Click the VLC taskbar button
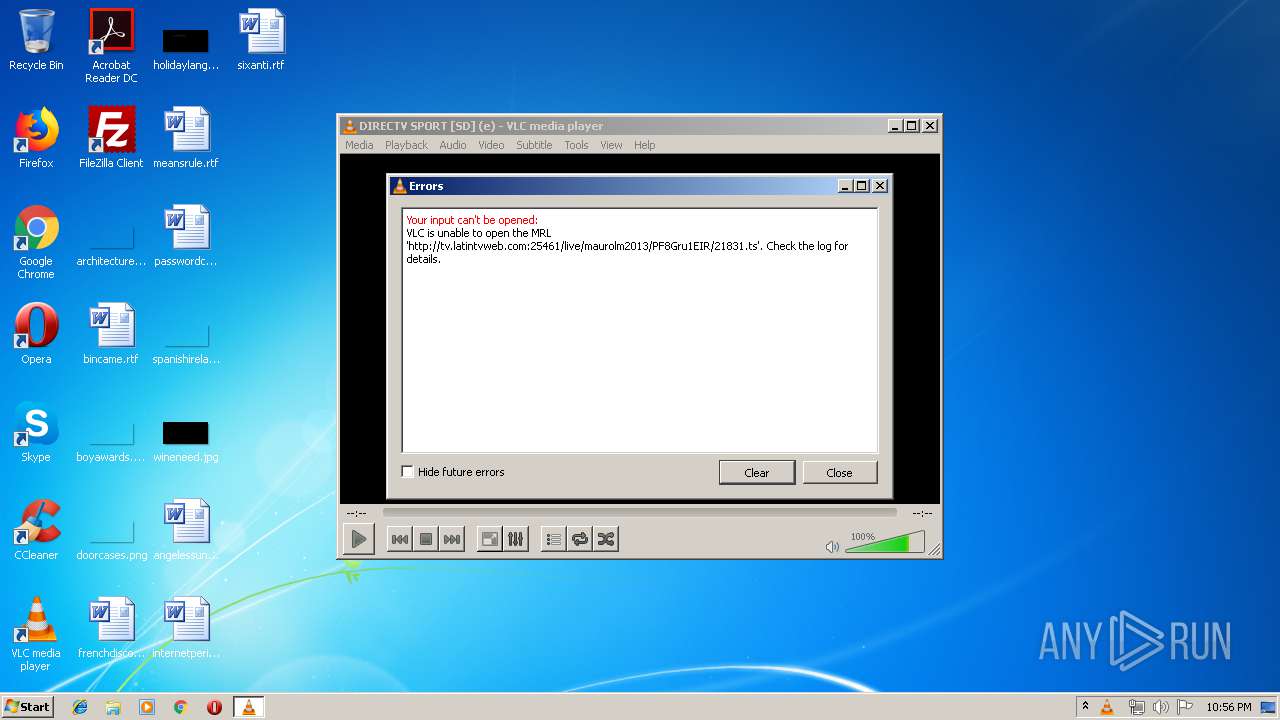 [x=248, y=707]
